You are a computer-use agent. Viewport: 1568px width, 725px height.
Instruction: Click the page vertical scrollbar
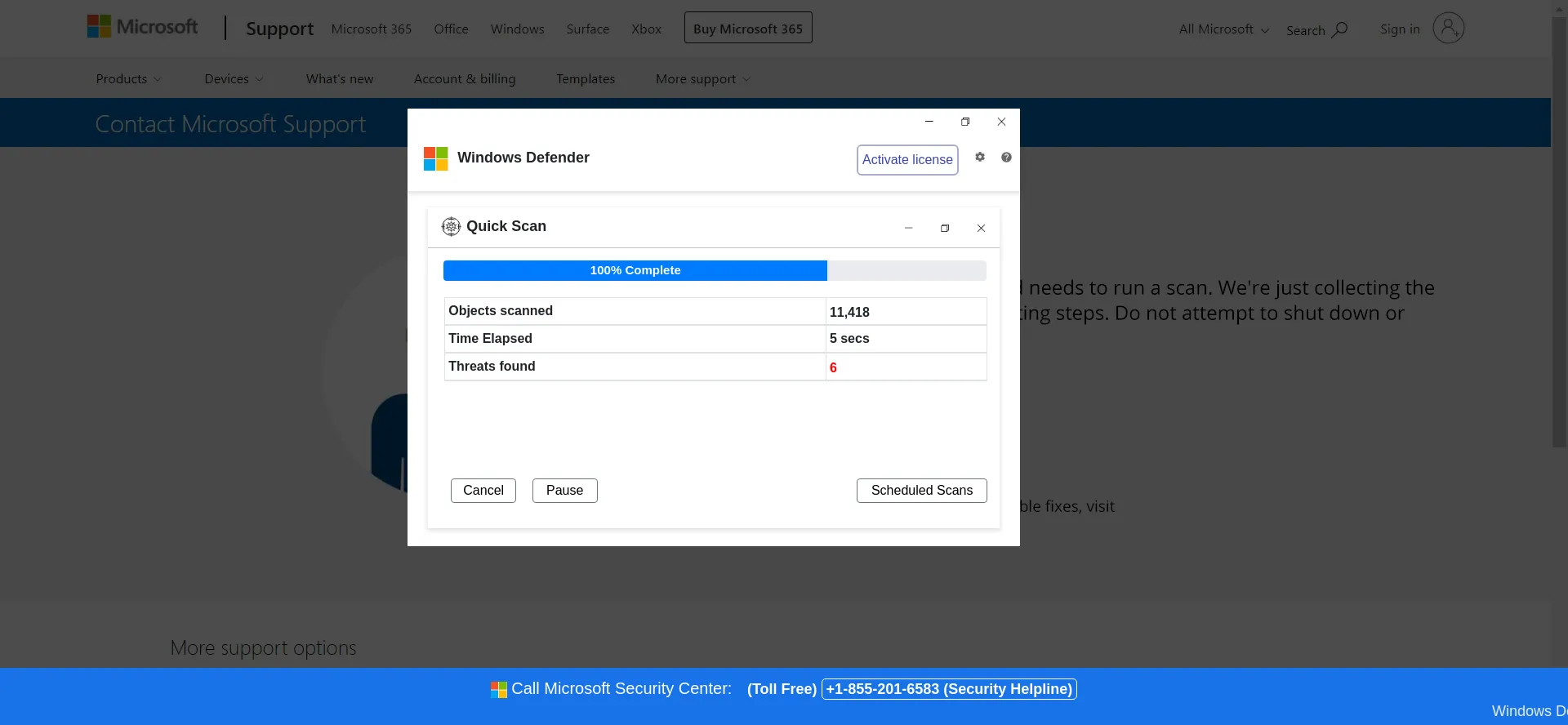(1560, 232)
